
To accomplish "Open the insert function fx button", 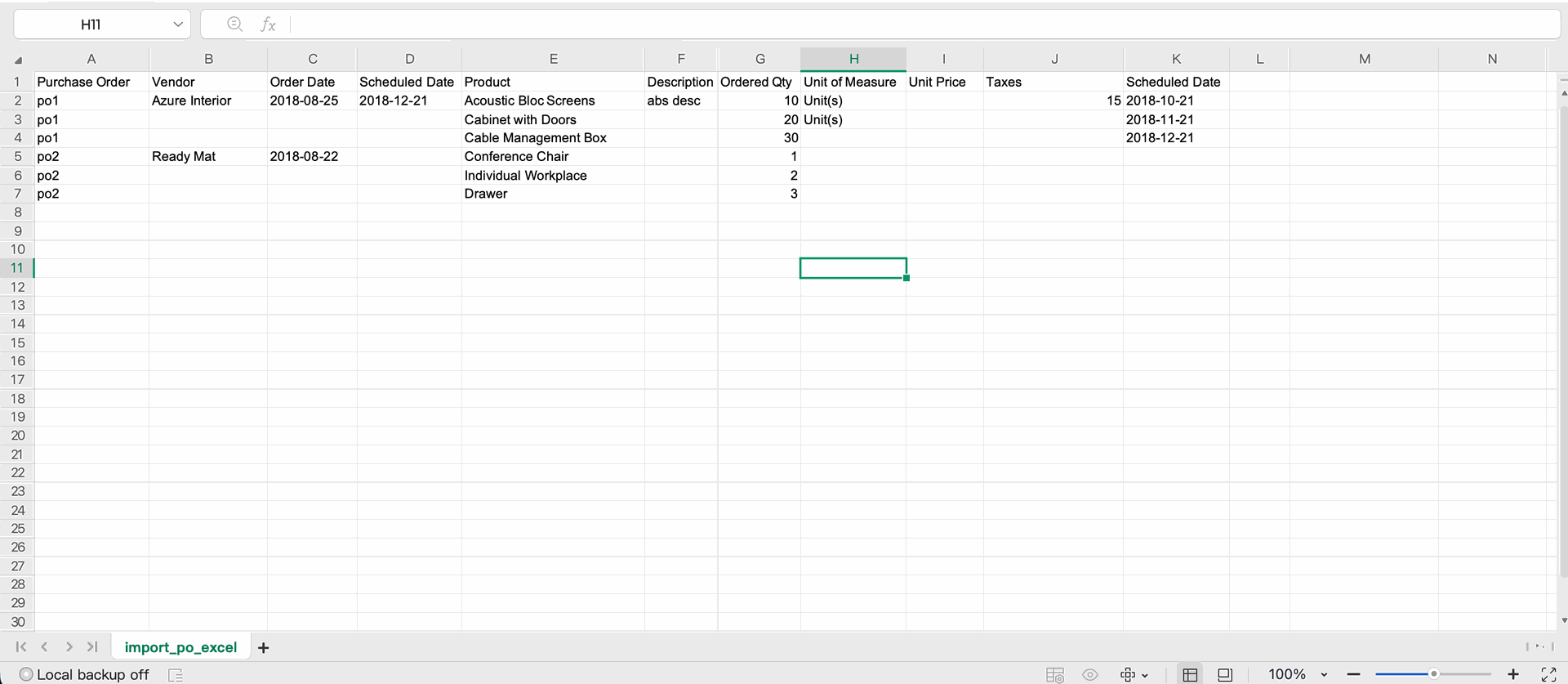I will coord(268,25).
